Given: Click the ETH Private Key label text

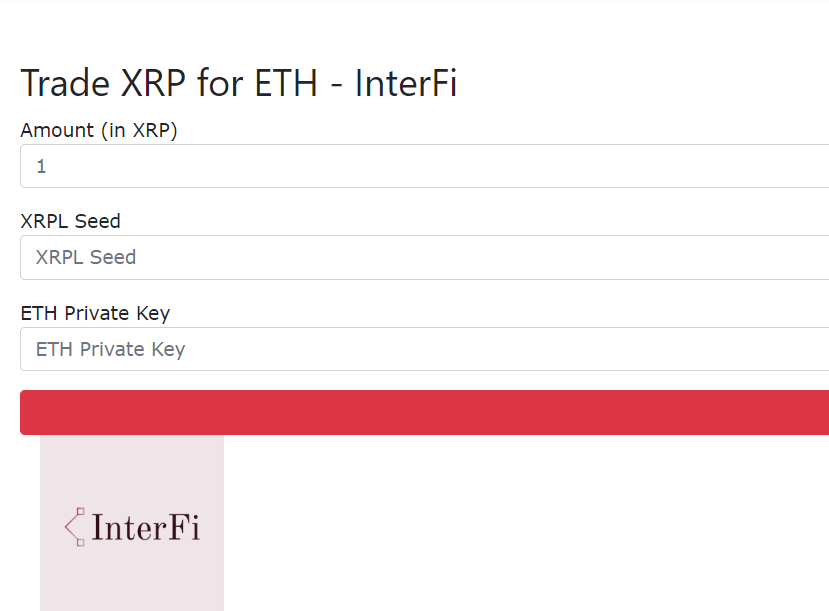Looking at the screenshot, I should point(95,313).
